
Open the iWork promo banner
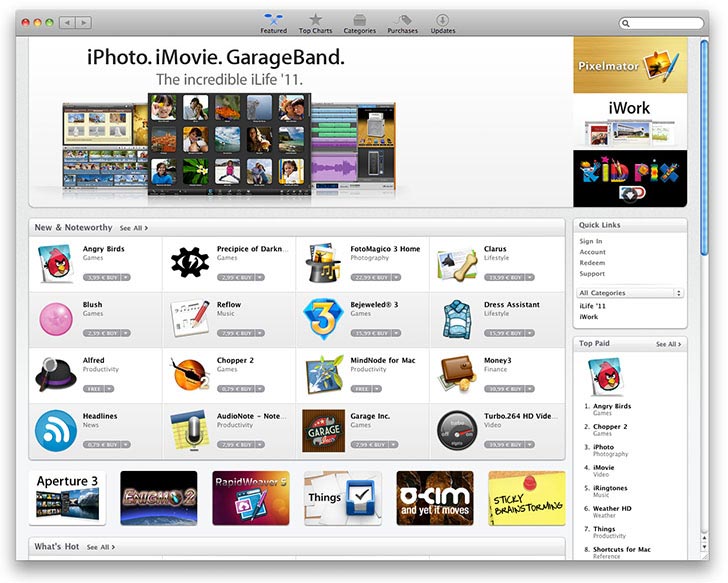[x=630, y=122]
